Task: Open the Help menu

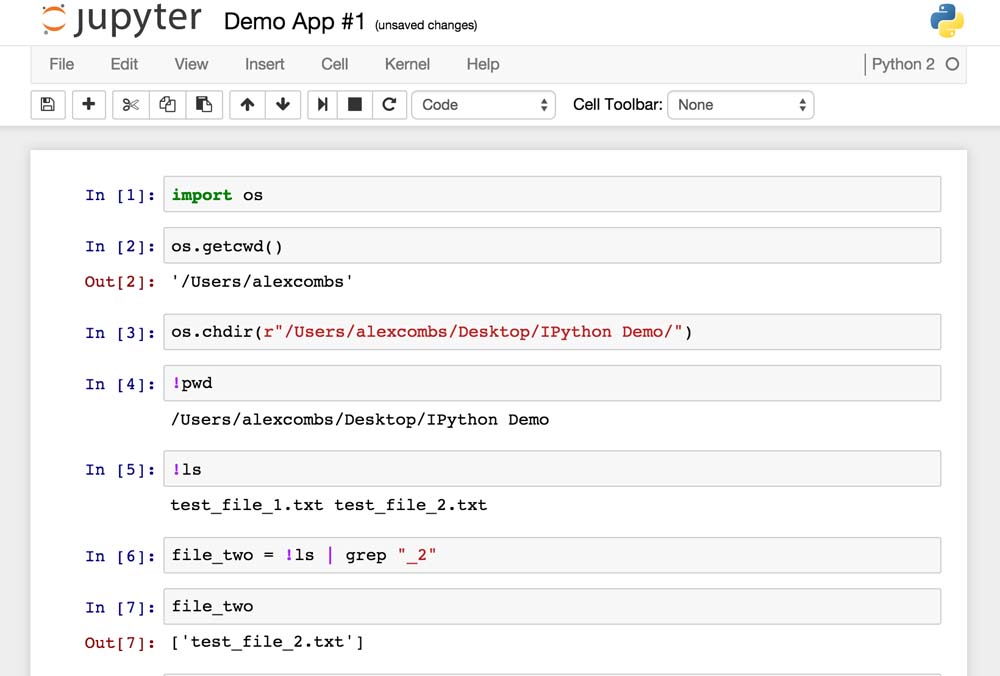Action: (x=482, y=64)
